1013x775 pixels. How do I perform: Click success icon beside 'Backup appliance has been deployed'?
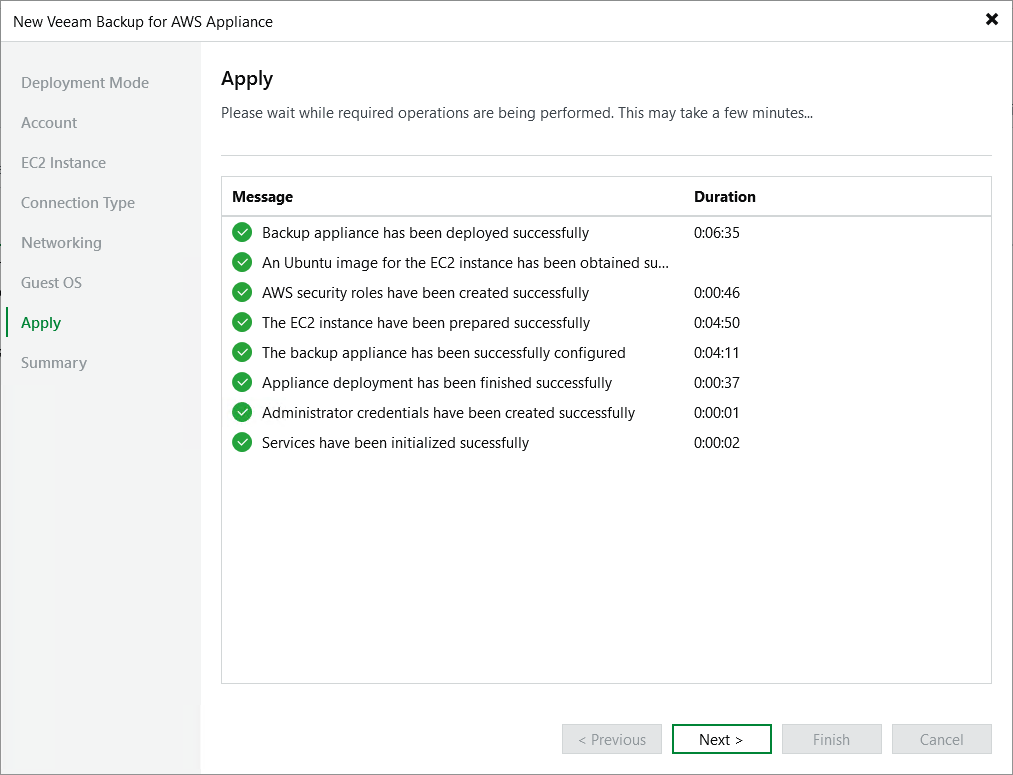242,233
